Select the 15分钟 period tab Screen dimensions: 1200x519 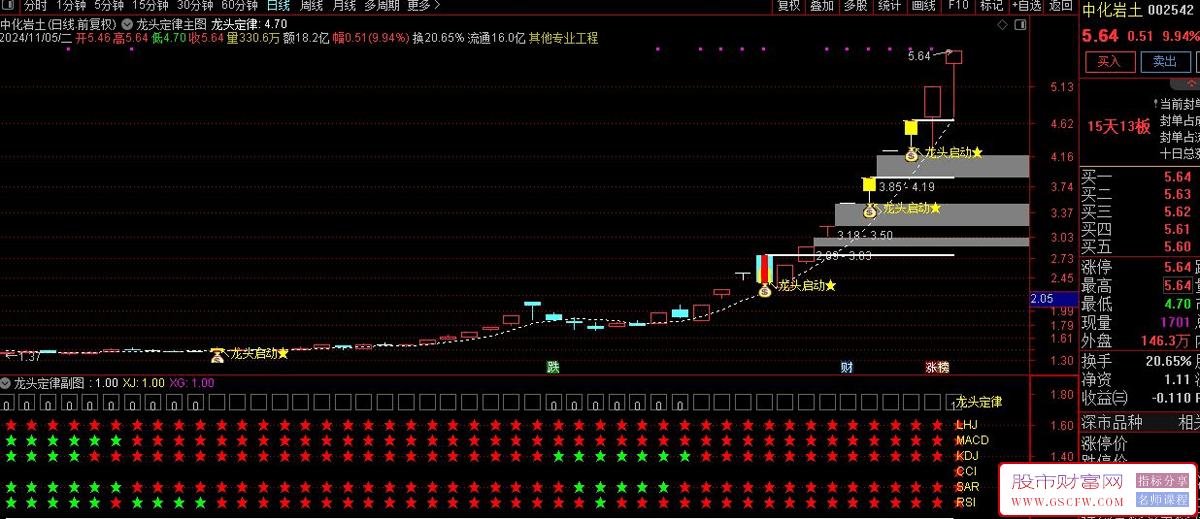click(x=150, y=6)
